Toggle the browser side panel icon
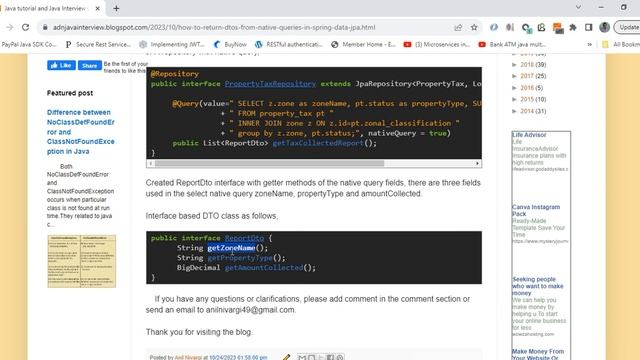 point(589,27)
